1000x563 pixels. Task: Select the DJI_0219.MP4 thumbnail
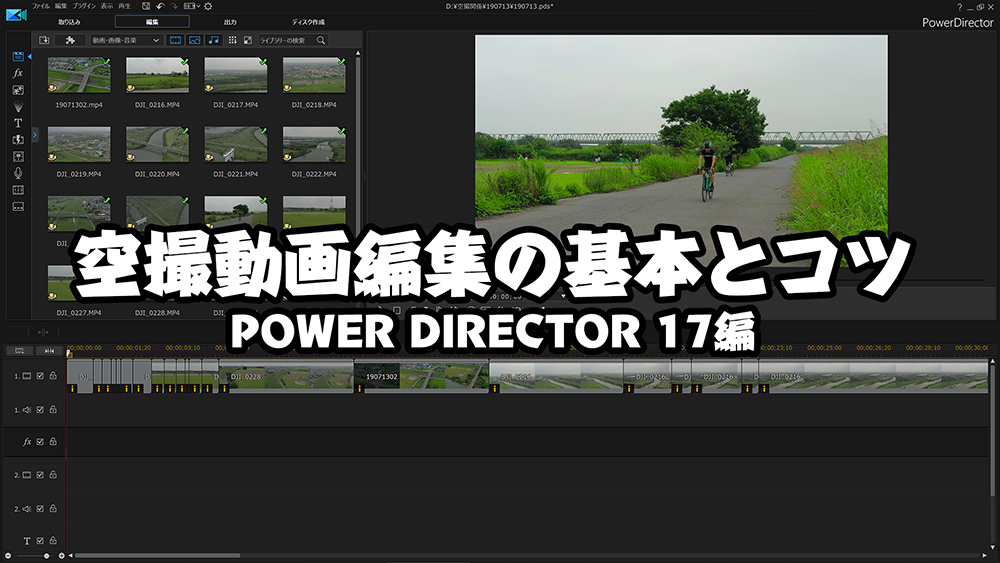pos(79,144)
